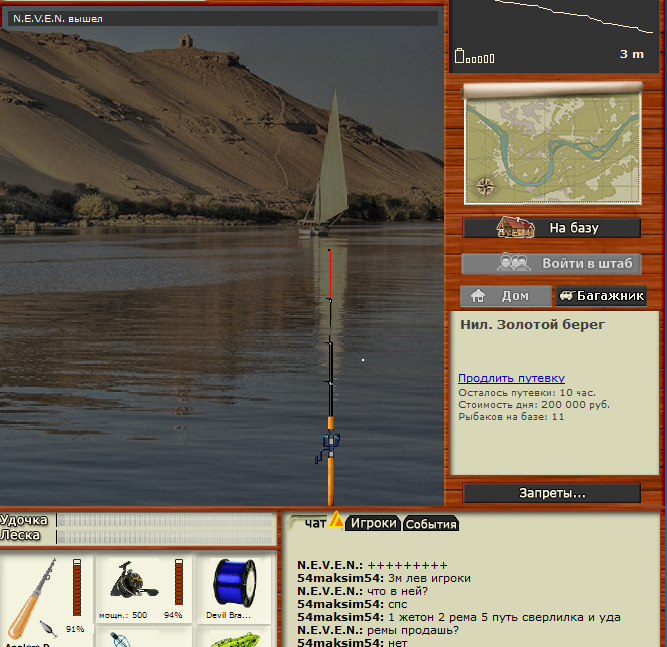Screen dimensions: 667x647
Task: Open the fishing rod equipment slot
Action: (x=46, y=600)
